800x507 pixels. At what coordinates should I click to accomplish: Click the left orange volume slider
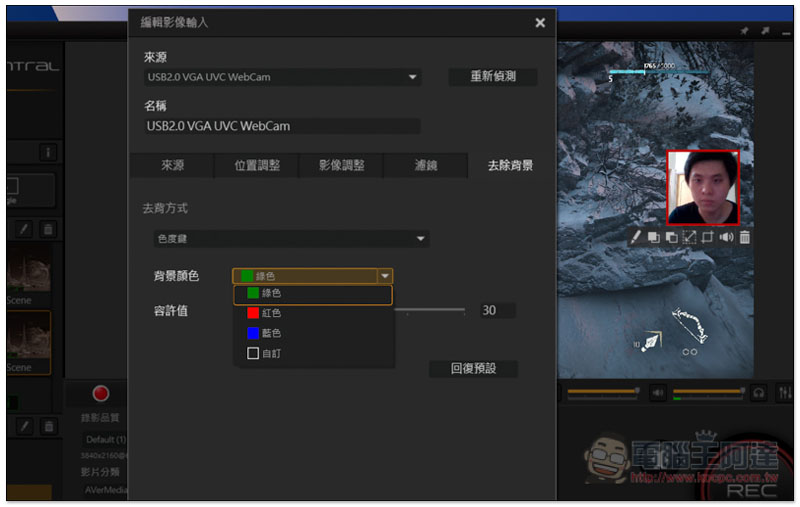point(603,392)
